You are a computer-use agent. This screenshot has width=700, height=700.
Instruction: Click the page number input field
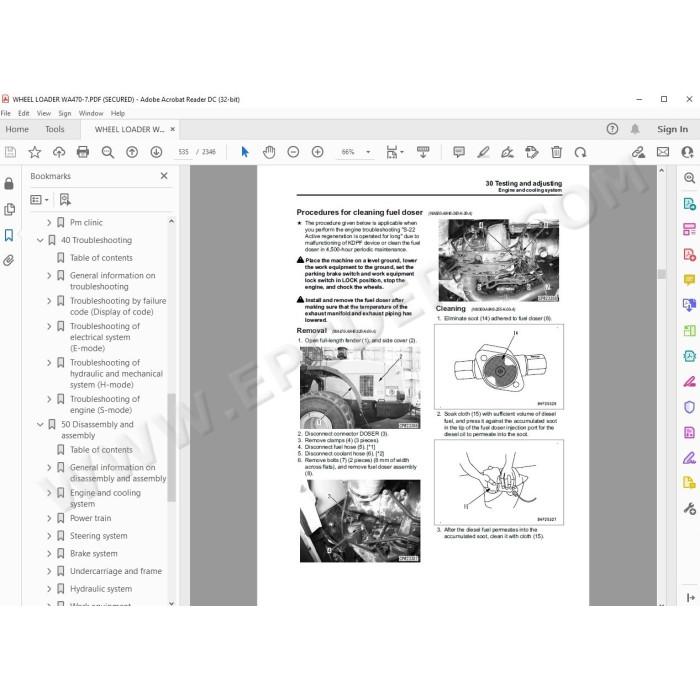point(183,152)
